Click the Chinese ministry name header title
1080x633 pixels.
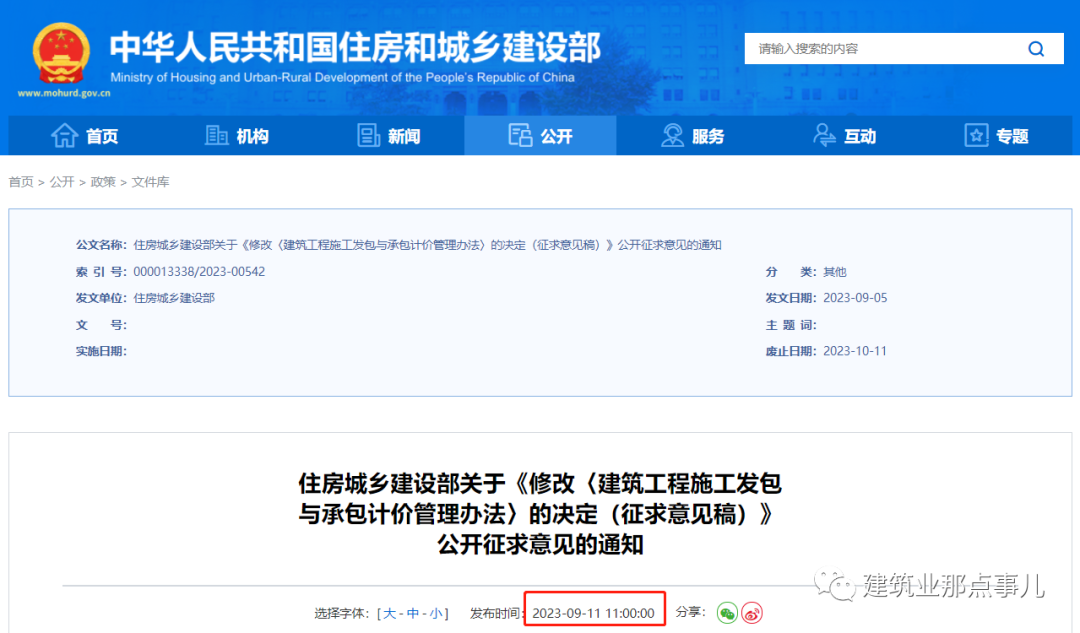pos(355,47)
